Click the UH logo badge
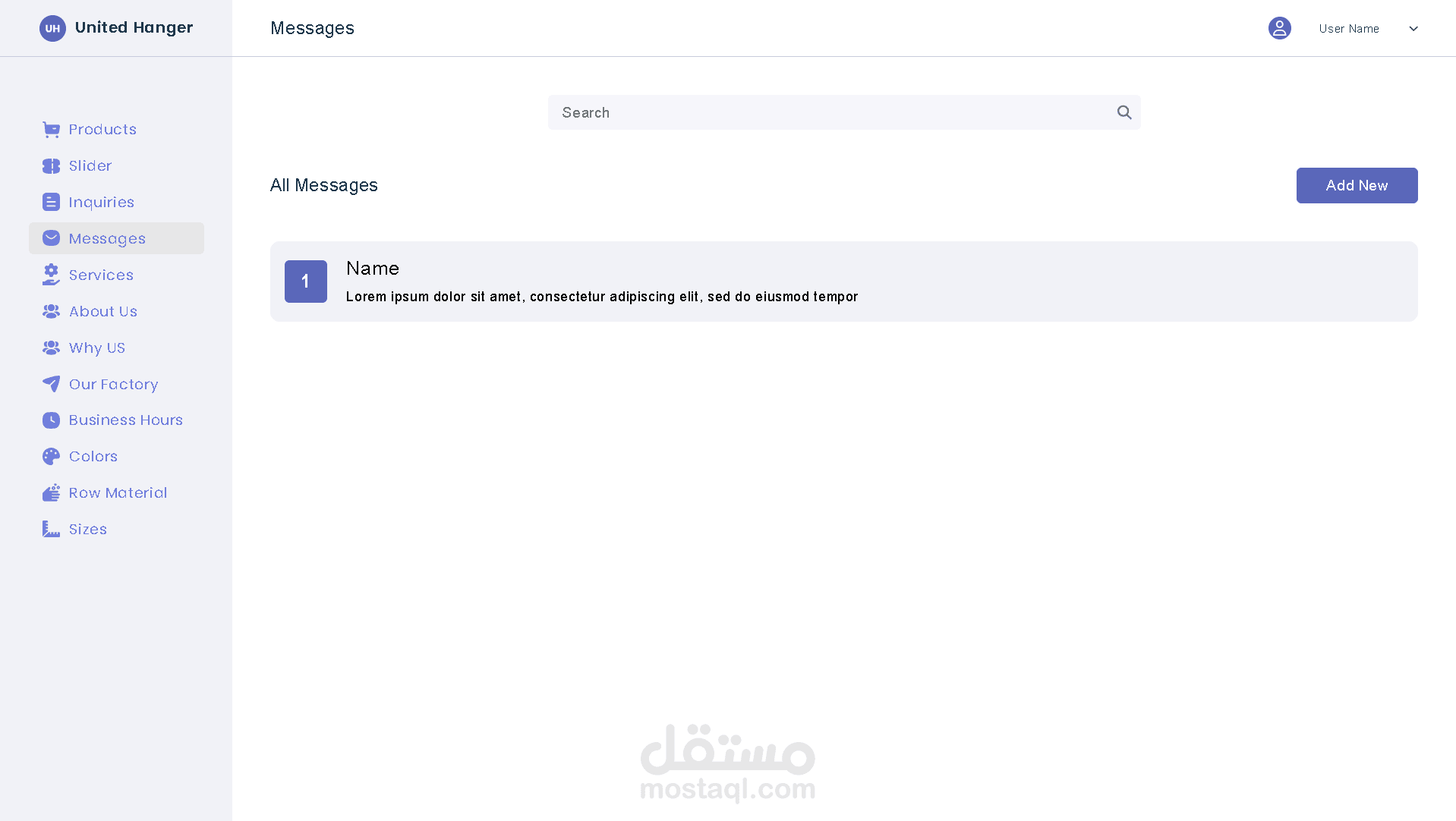This screenshot has height=821, width=1456. click(52, 28)
